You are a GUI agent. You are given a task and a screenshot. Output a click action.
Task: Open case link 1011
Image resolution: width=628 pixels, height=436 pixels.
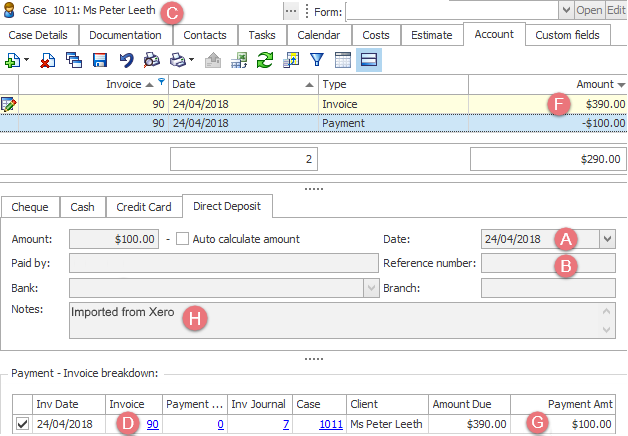click(331, 424)
